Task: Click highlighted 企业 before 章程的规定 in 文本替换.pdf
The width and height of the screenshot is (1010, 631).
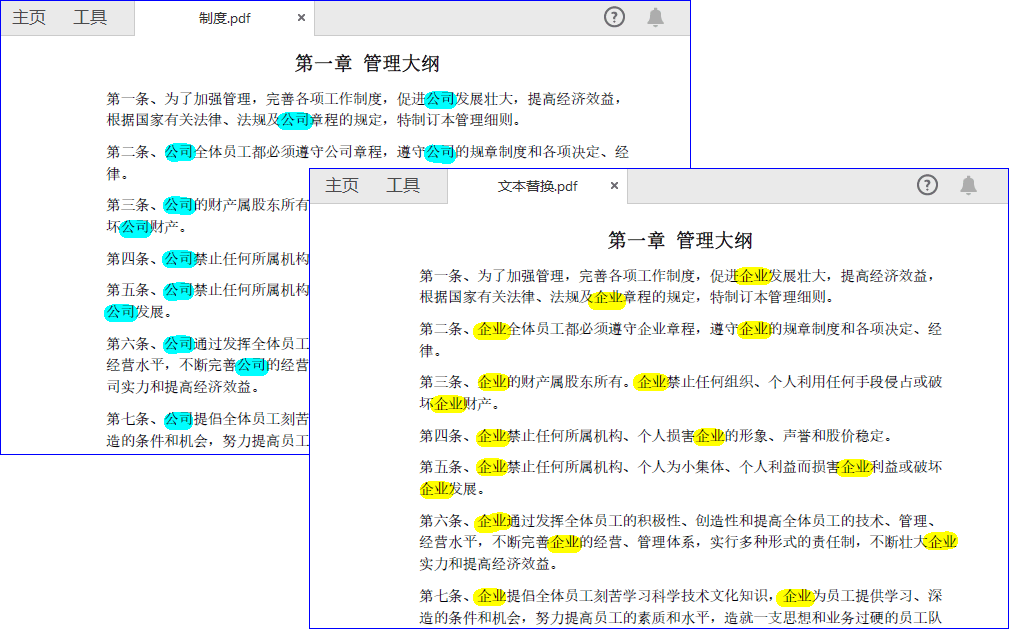Action: click(607, 297)
